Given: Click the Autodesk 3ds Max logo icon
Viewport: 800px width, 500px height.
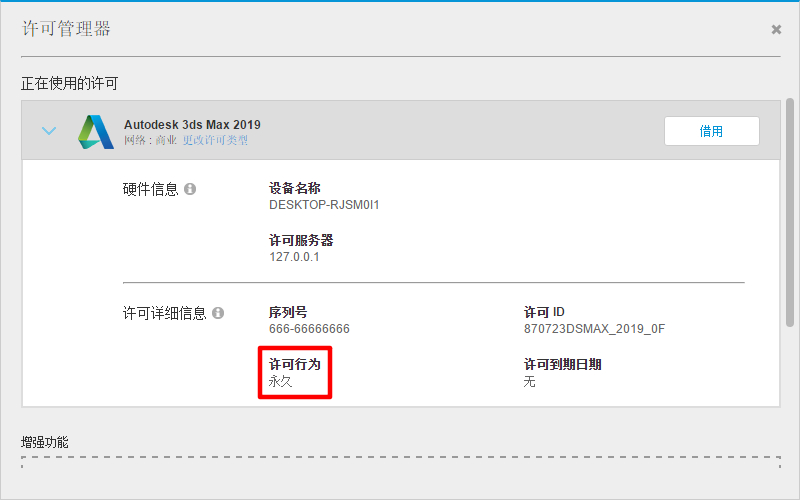Looking at the screenshot, I should point(97,131).
